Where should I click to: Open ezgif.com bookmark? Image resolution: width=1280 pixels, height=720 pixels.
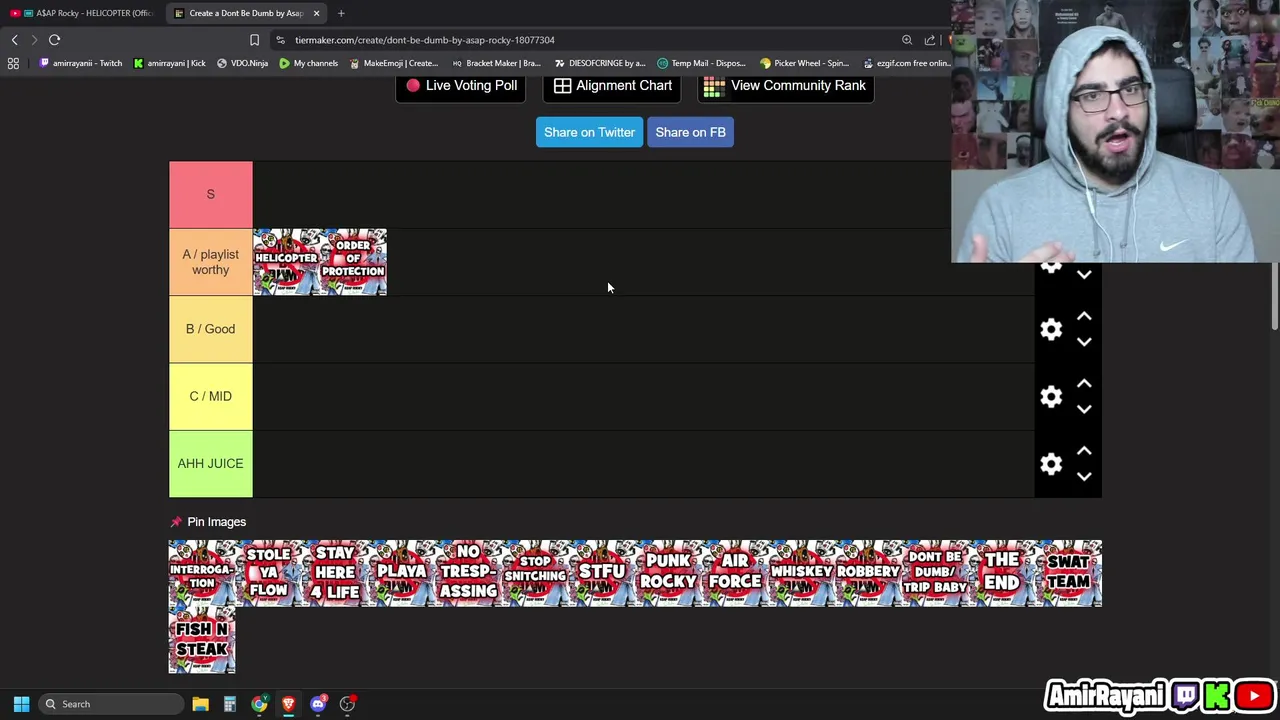[905, 63]
